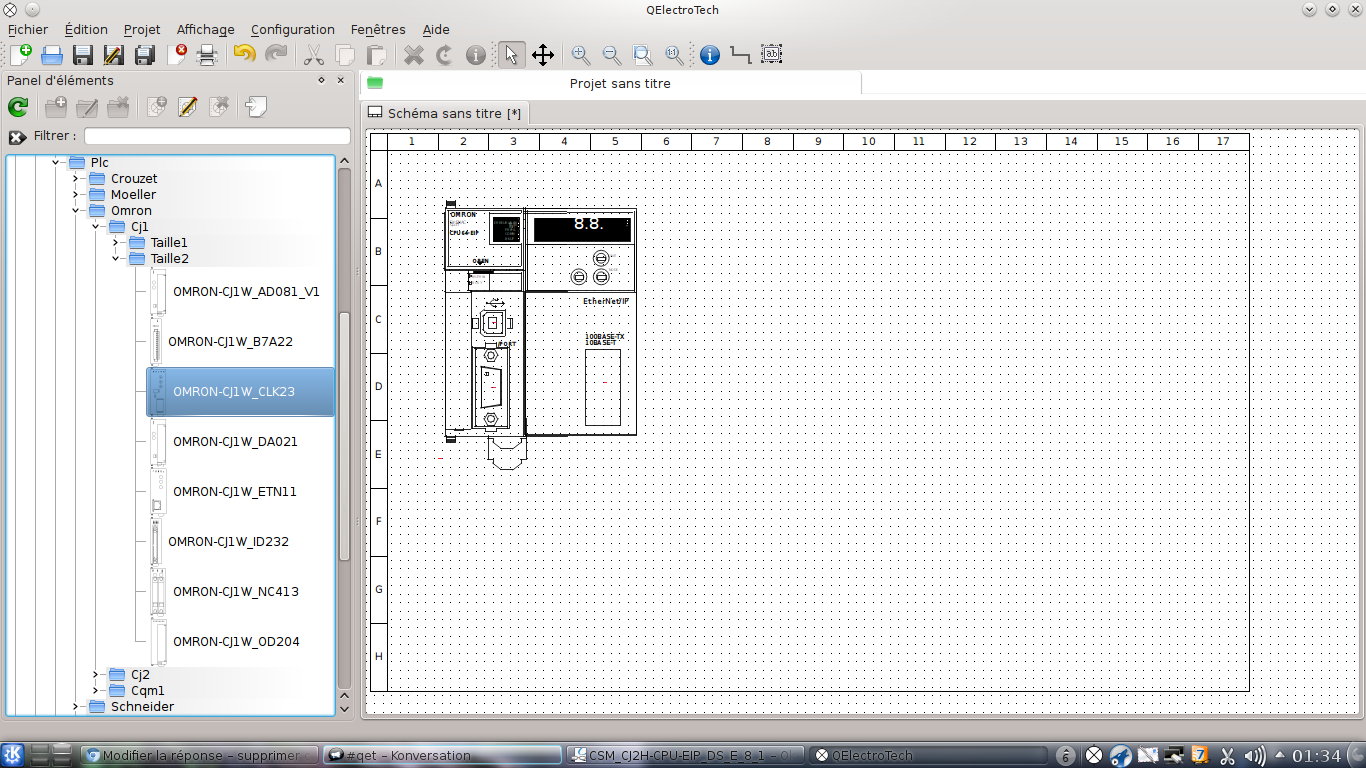Viewport: 1366px width, 768px height.
Task: Expand the Schneider folder
Action: 76,706
